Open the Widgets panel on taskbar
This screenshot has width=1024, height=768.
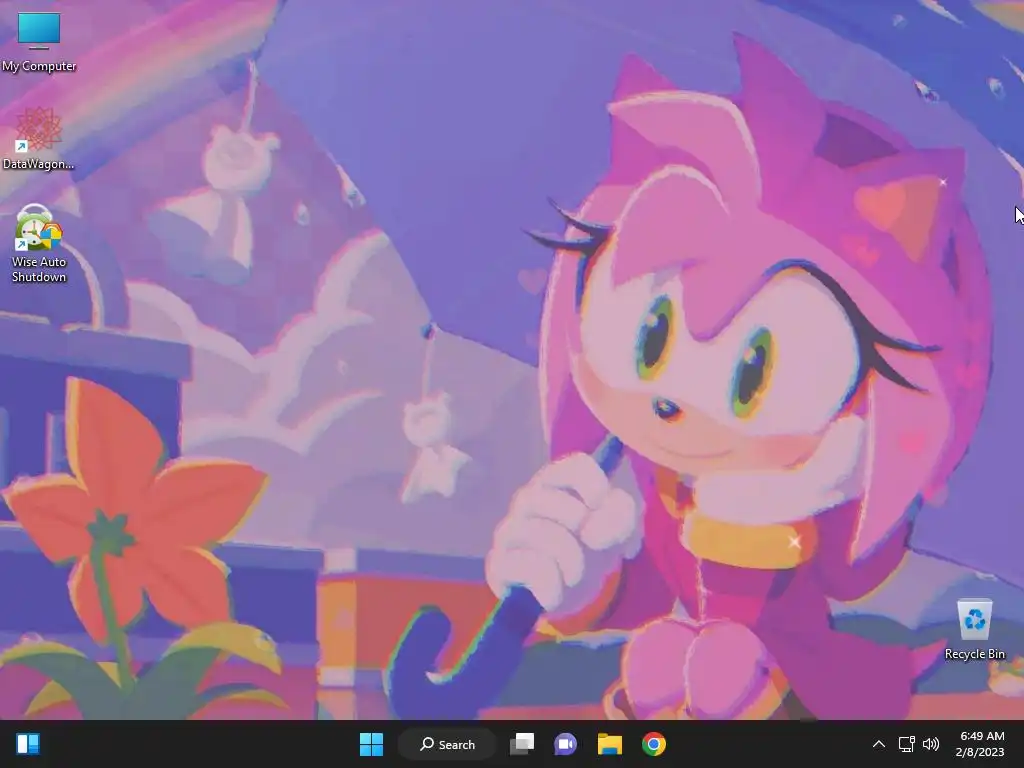(28, 744)
